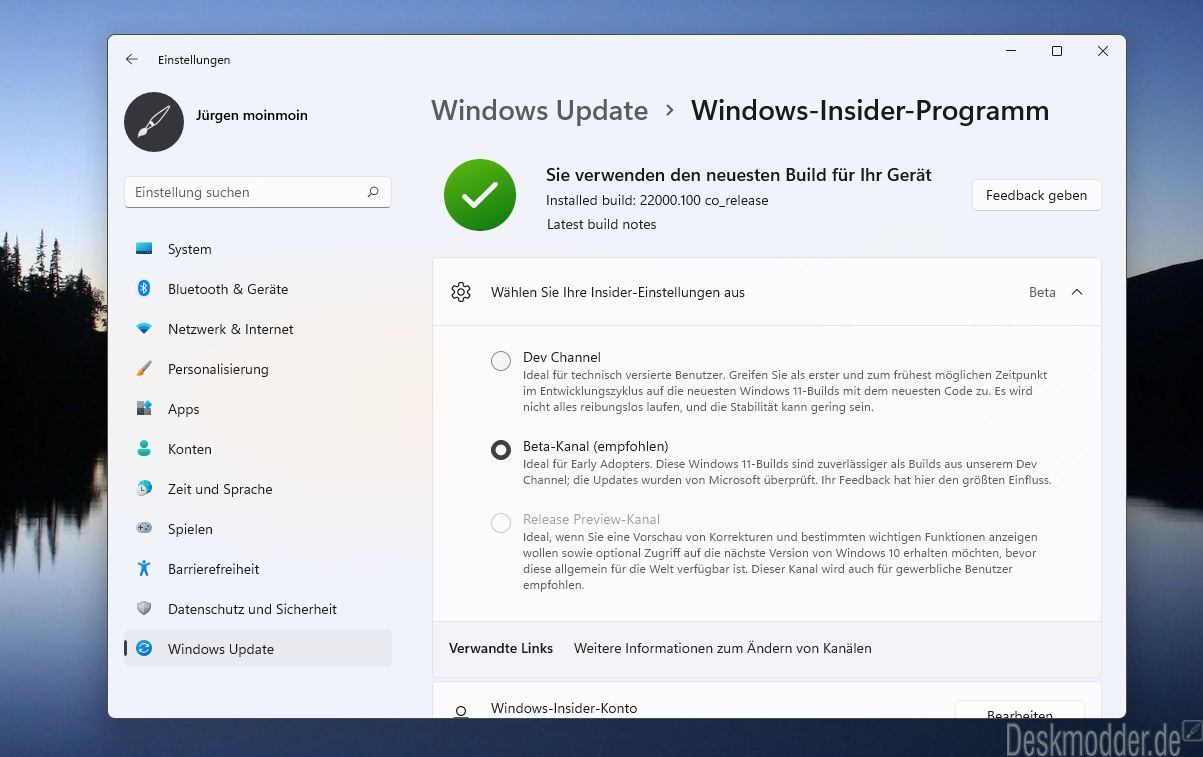Click the Barrierefreiheit accessibility icon
The image size is (1203, 757).
point(144,569)
